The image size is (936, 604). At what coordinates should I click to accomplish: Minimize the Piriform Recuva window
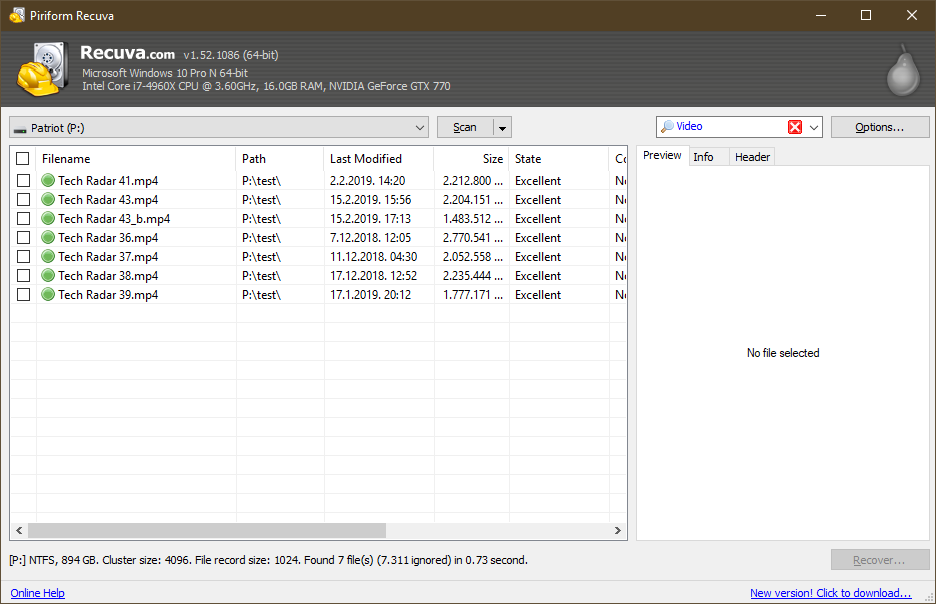[x=821, y=16]
